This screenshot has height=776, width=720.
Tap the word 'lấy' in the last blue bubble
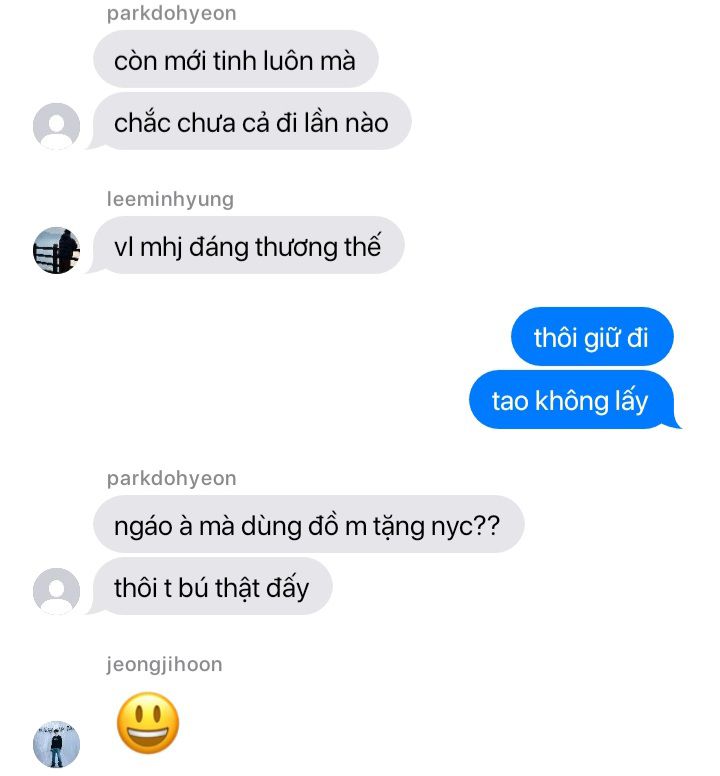[631, 400]
